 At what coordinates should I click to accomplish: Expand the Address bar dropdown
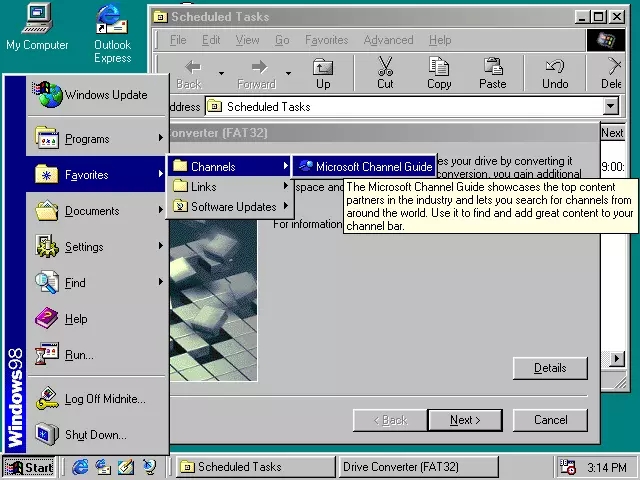pos(611,107)
